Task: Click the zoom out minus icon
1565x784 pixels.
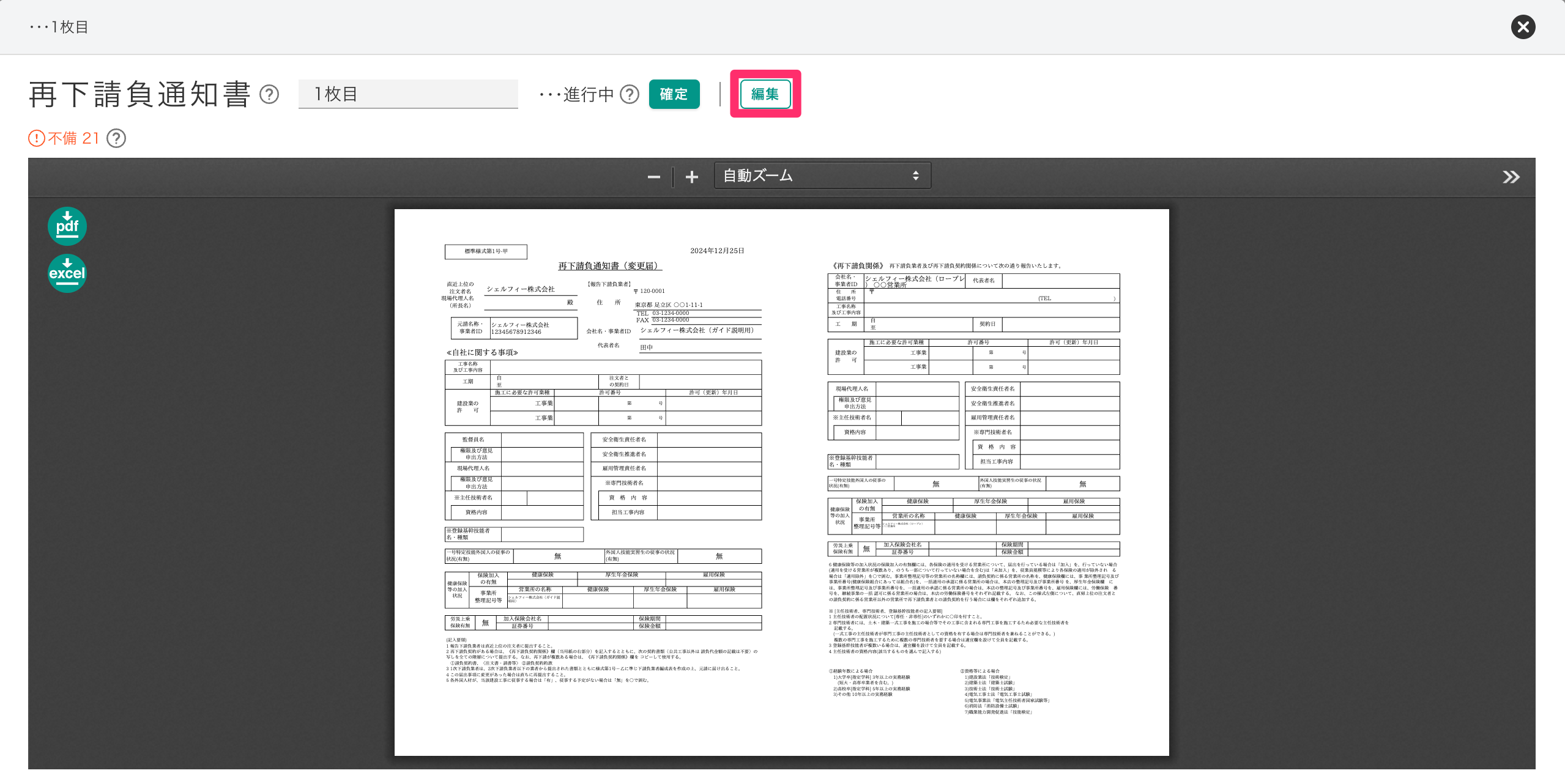Action: tap(653, 177)
